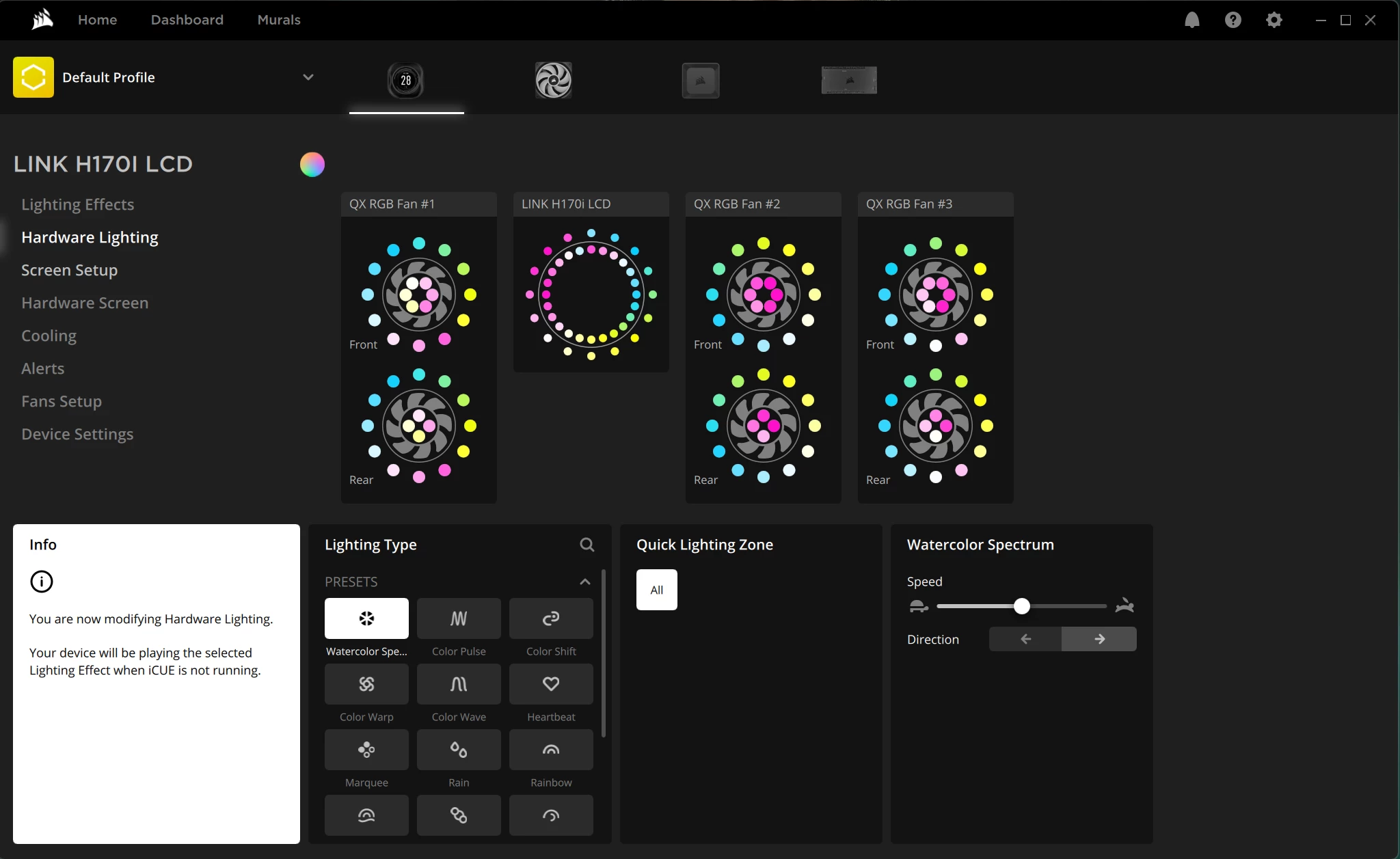Go to Lighting Effects section
This screenshot has height=859, width=1400.
(x=77, y=204)
